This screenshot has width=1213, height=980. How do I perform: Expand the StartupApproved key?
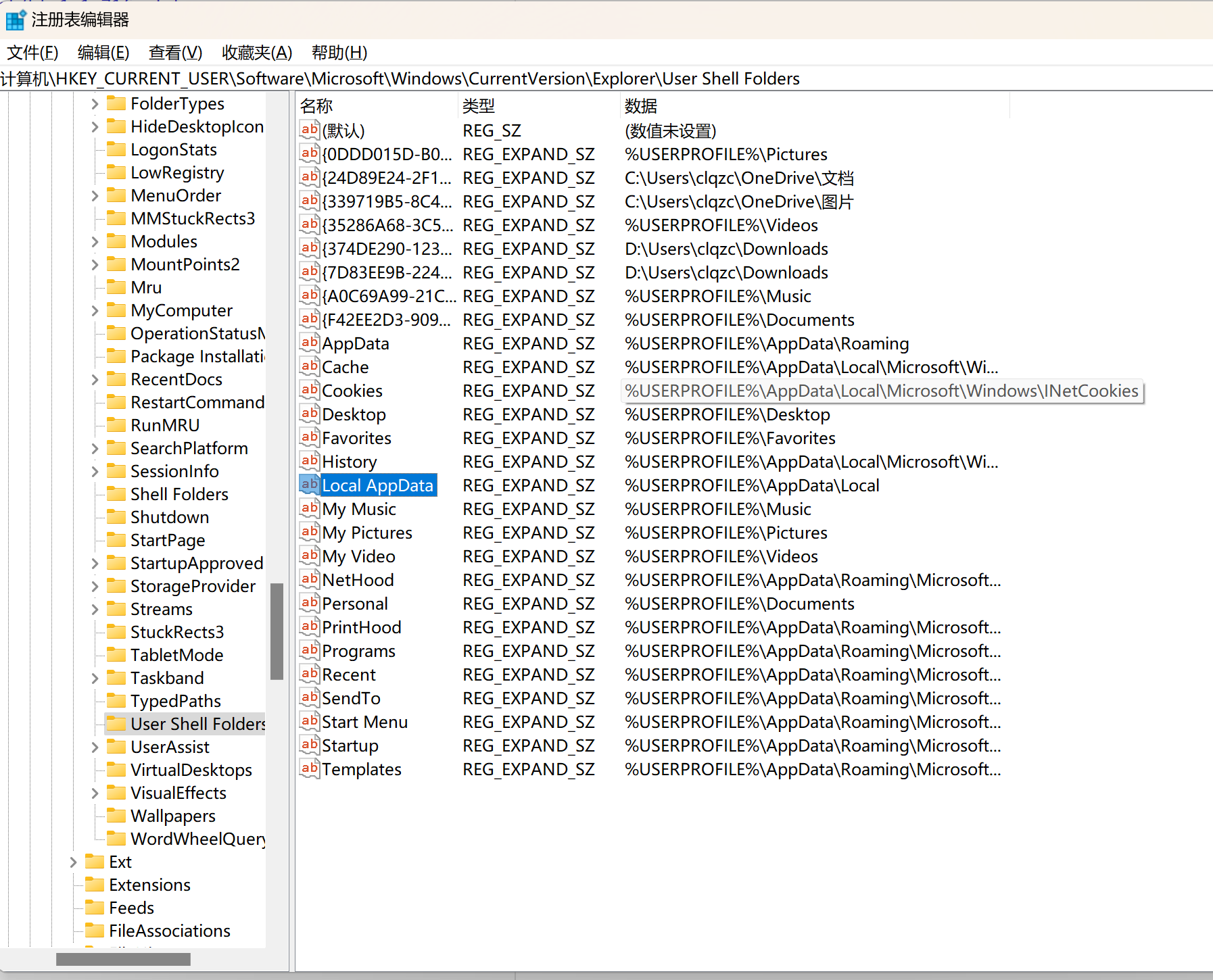pos(95,563)
